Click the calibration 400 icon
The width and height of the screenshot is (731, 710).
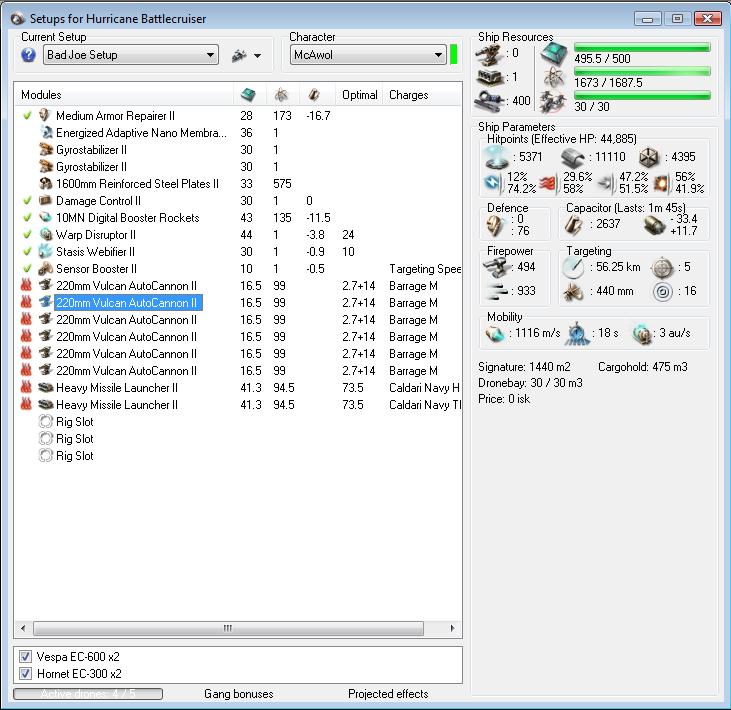[490, 100]
